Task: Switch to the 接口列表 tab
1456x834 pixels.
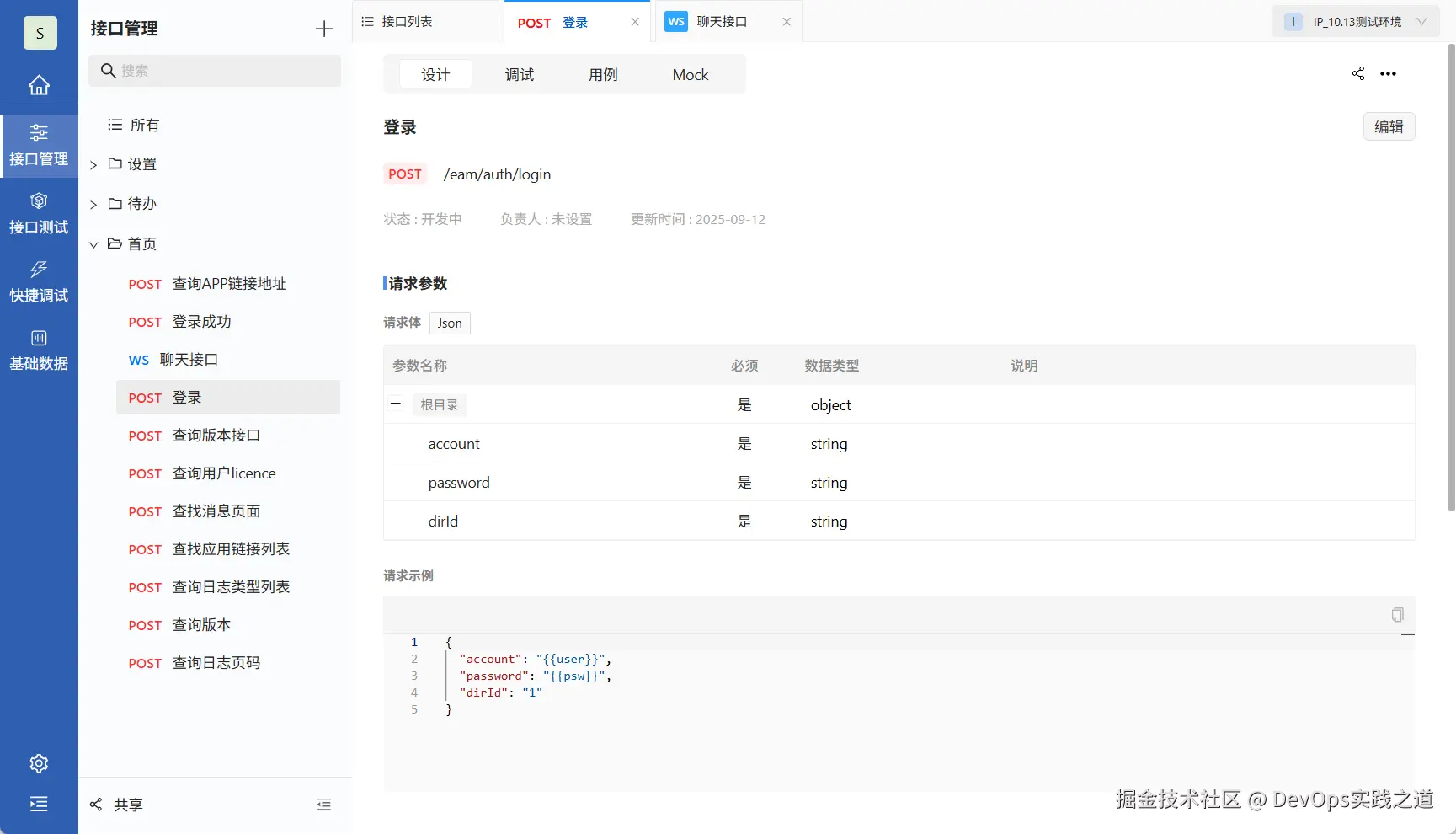Action: (x=426, y=21)
